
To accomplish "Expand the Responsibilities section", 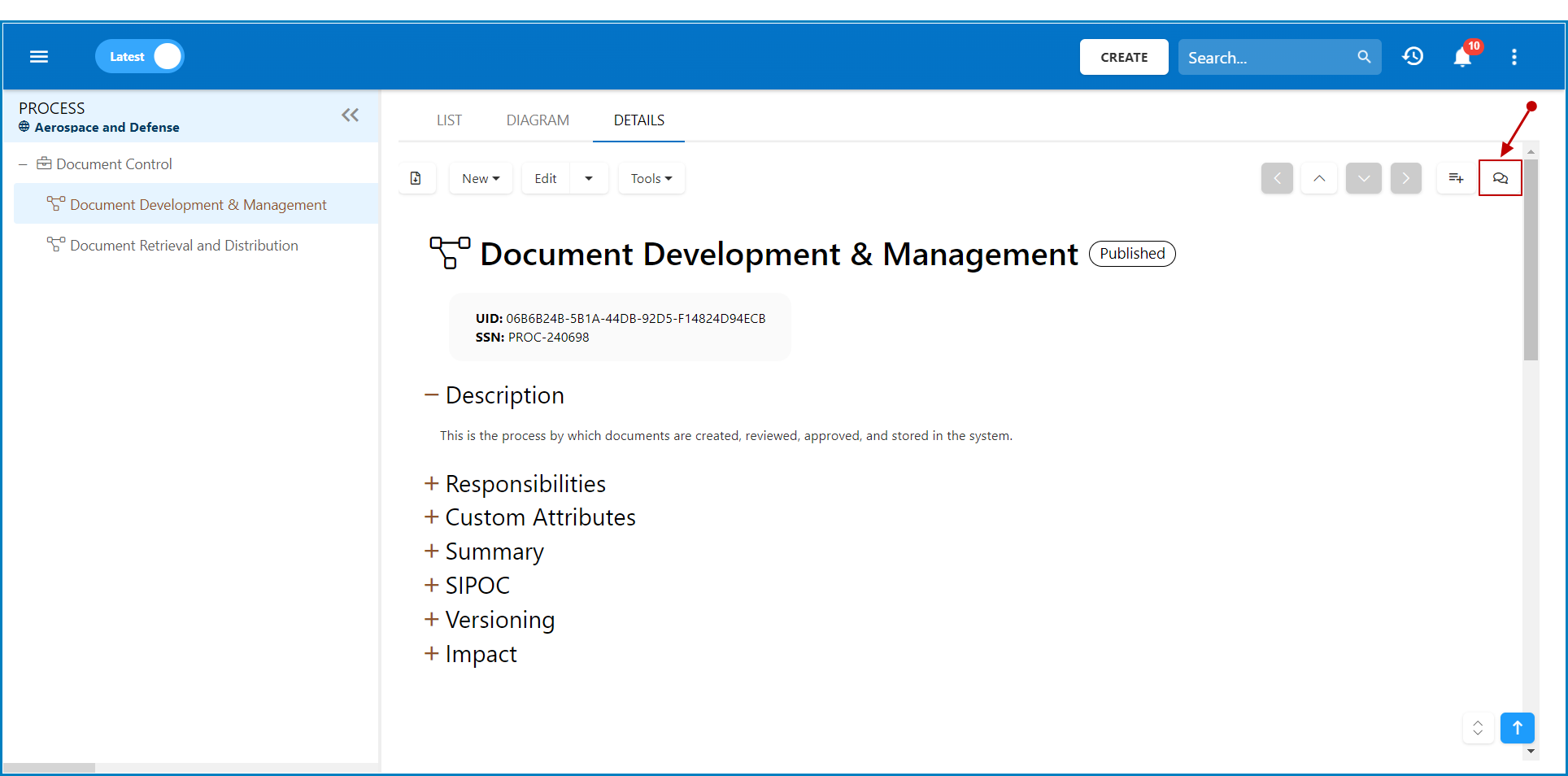I will point(432,484).
